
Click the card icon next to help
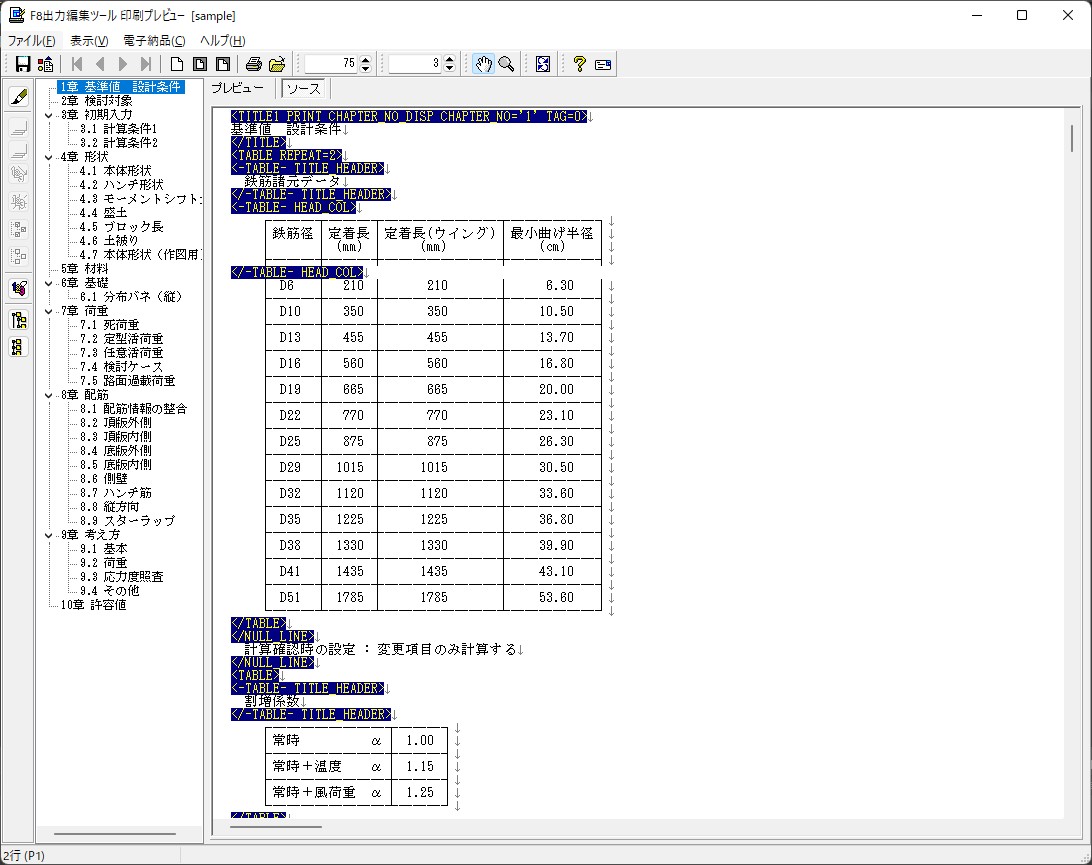603,65
